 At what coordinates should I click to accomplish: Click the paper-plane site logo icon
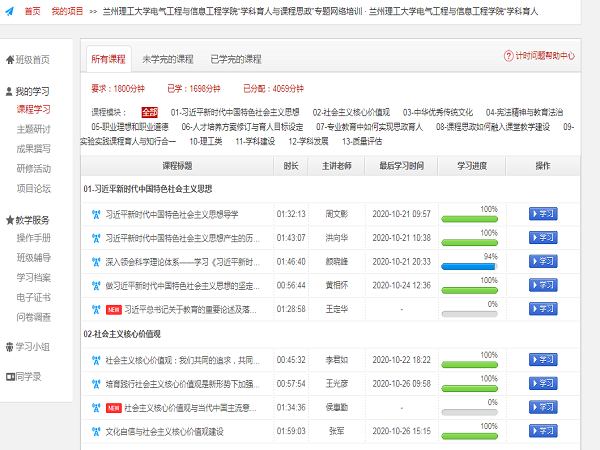[x=9, y=11]
